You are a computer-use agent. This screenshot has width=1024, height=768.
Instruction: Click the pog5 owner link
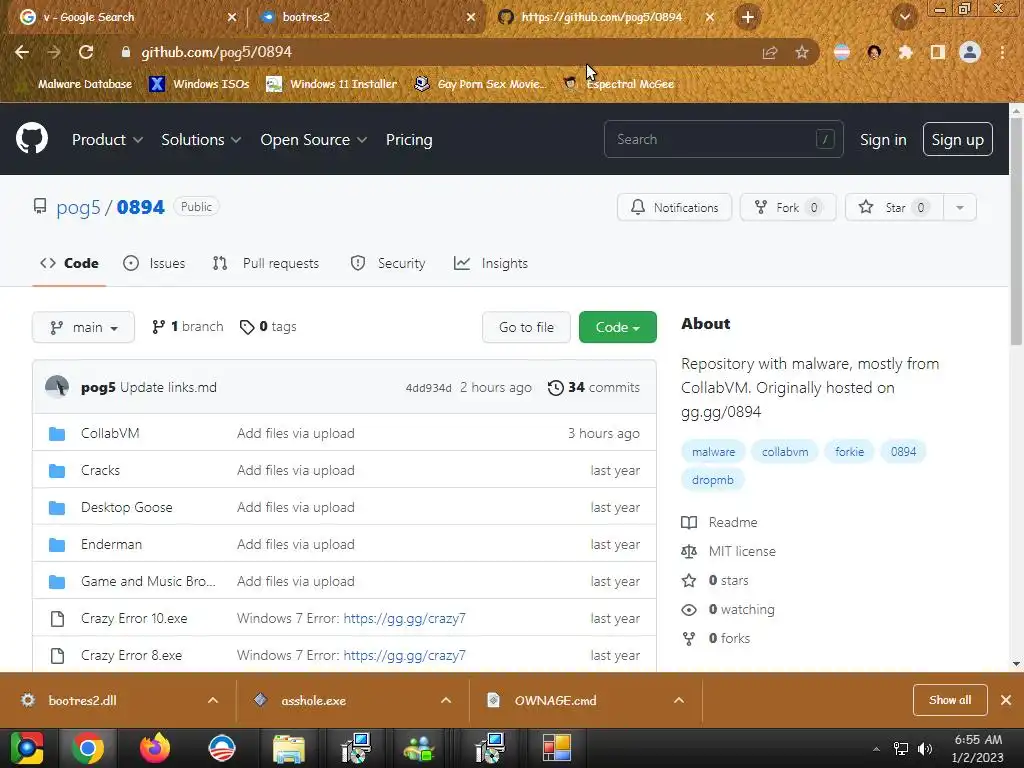78,207
